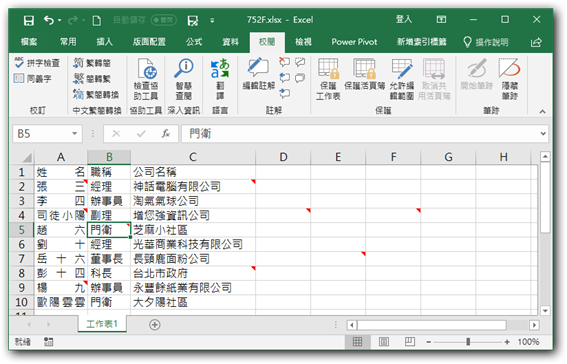The height and width of the screenshot is (364, 567).
Task: Select row 7 header
Action: point(22,259)
